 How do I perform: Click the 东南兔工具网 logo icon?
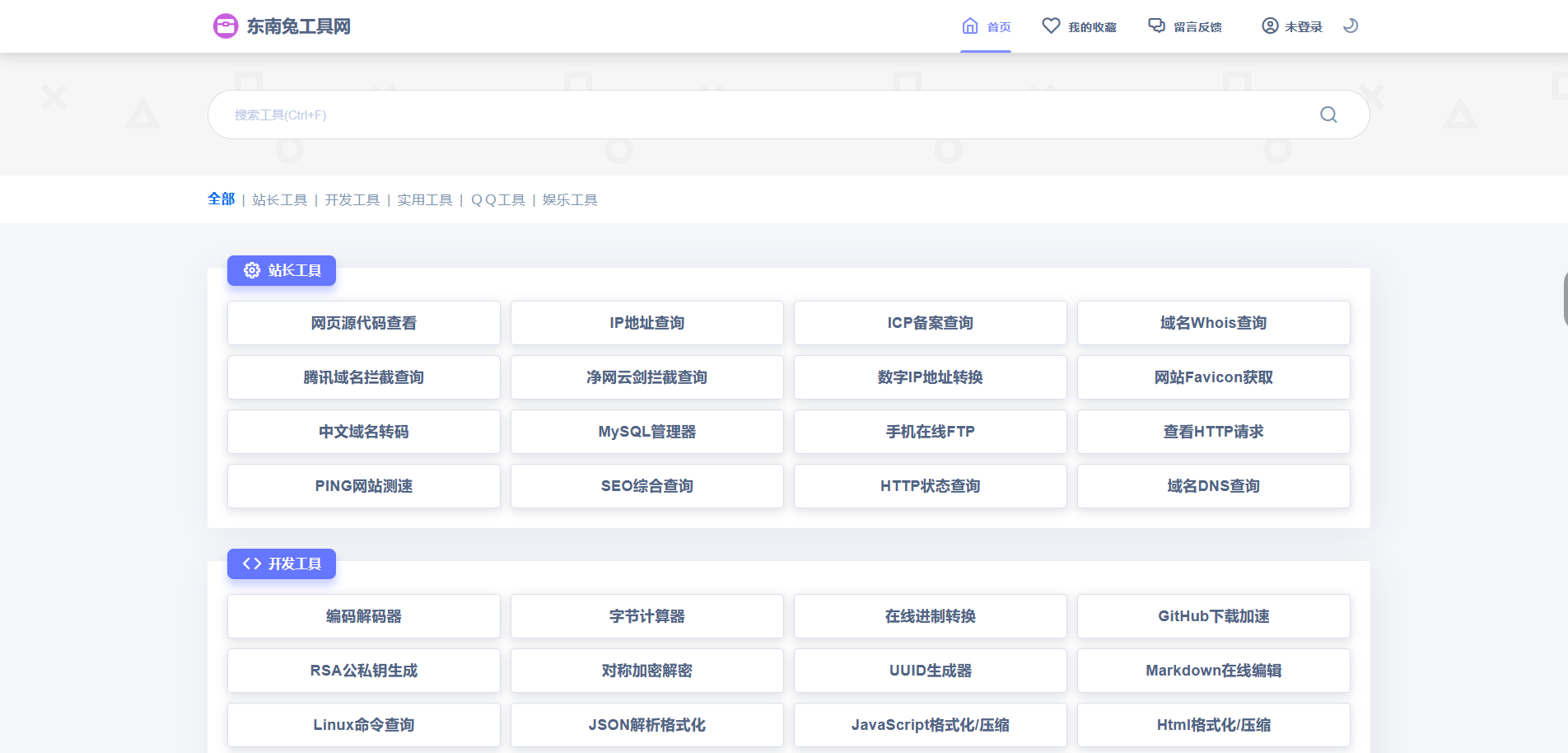pos(226,26)
